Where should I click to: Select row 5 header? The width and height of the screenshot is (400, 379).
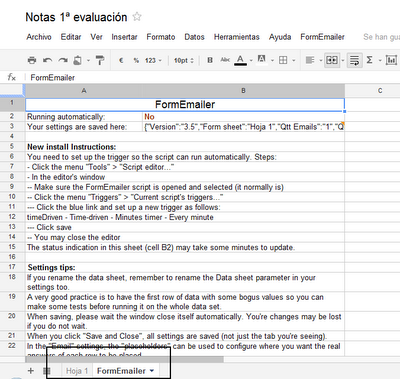pos(12,146)
